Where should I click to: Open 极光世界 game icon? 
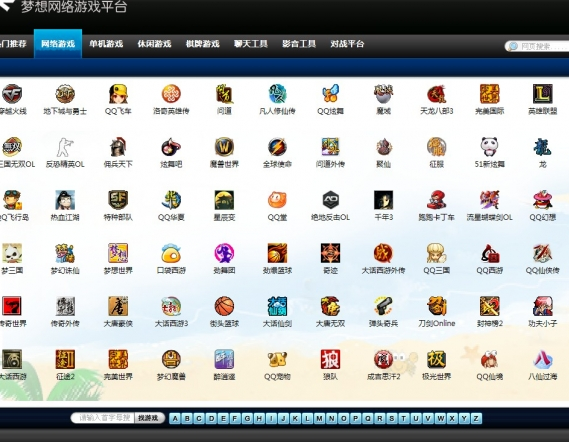point(437,359)
